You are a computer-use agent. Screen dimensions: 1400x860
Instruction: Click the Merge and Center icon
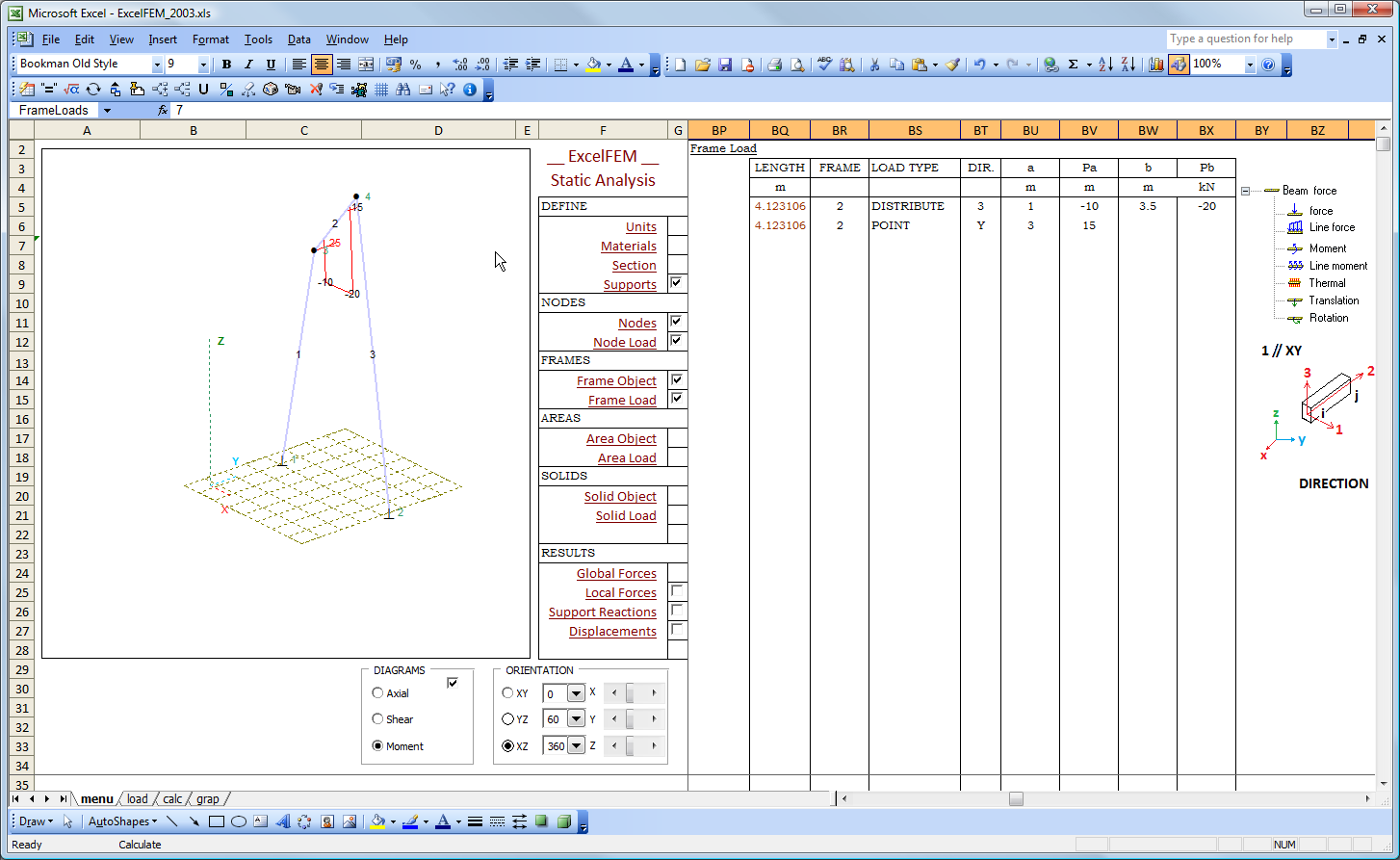[366, 65]
